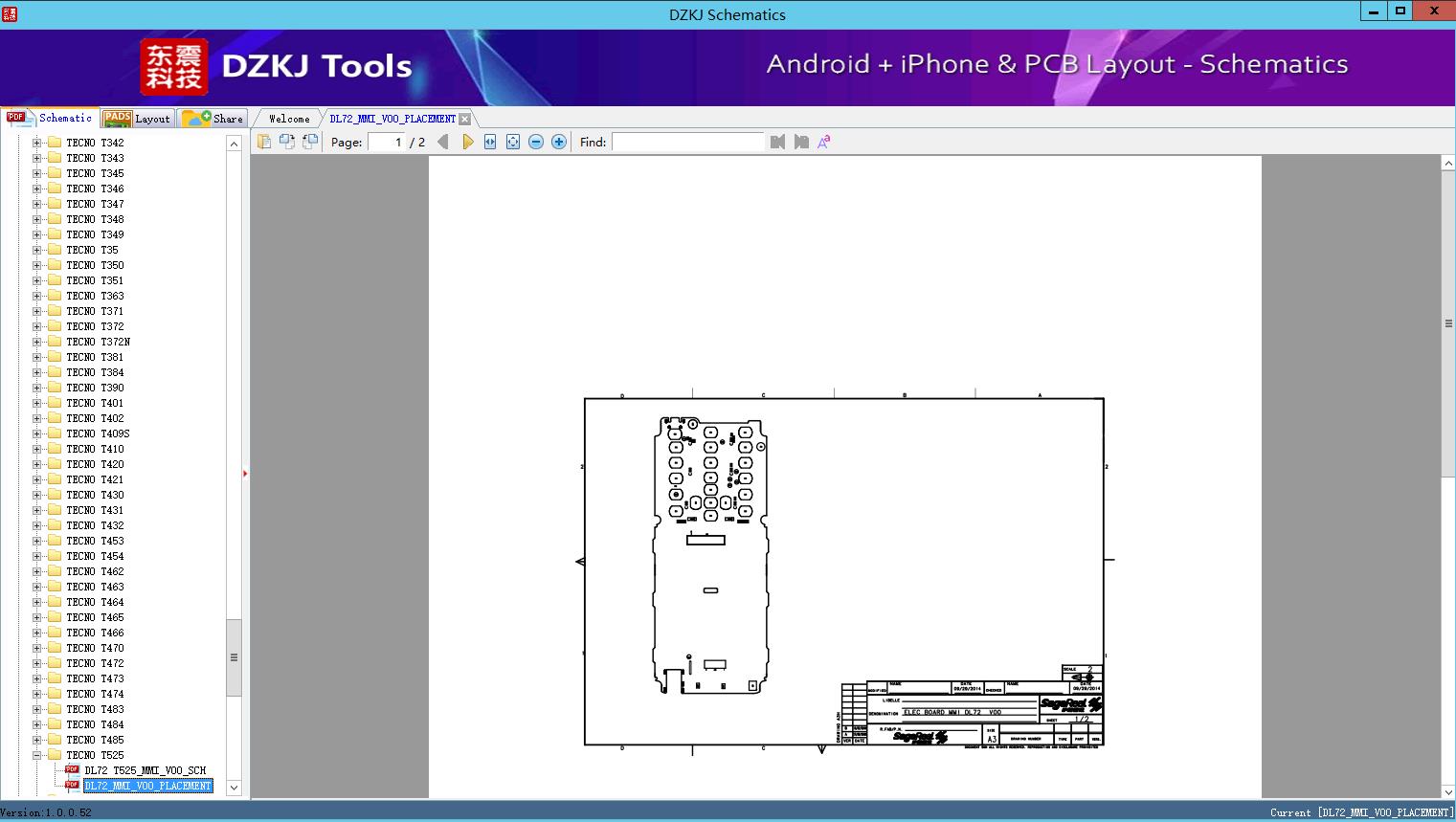
Task: Click the rotate-pages counterclockwise toolbar icon
Action: pyautogui.click(x=310, y=142)
